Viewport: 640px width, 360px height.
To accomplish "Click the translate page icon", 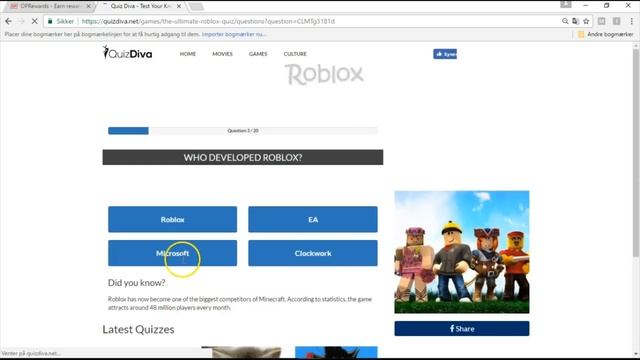I will click(x=576, y=21).
